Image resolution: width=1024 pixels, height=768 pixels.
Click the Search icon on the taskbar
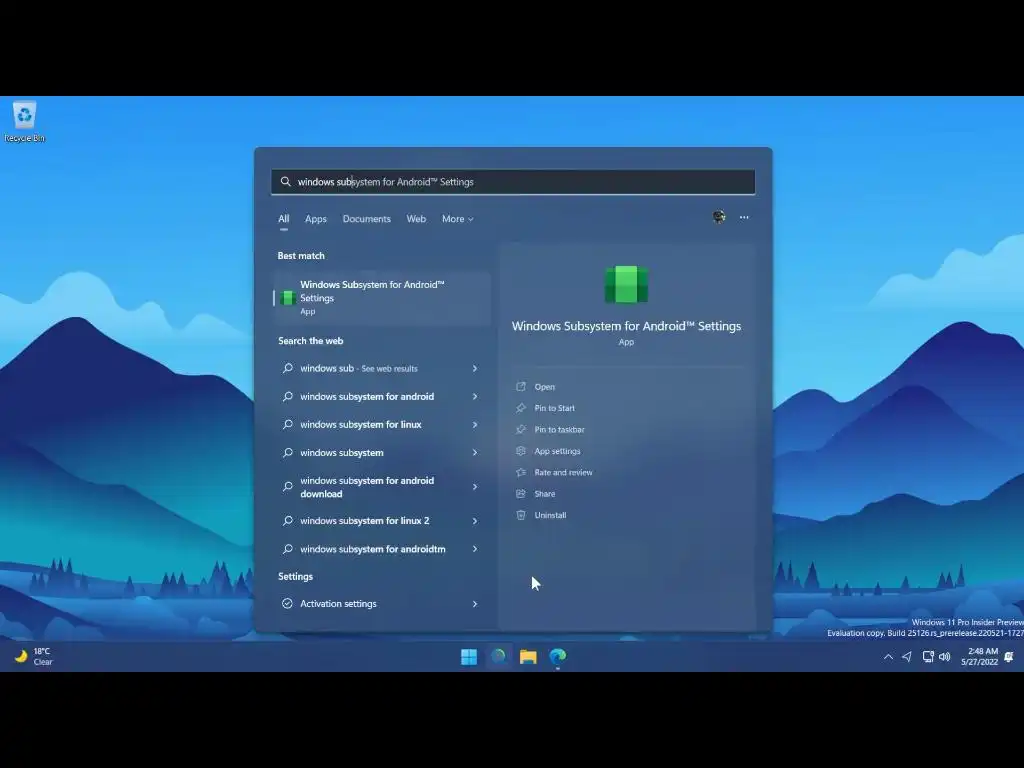click(498, 656)
